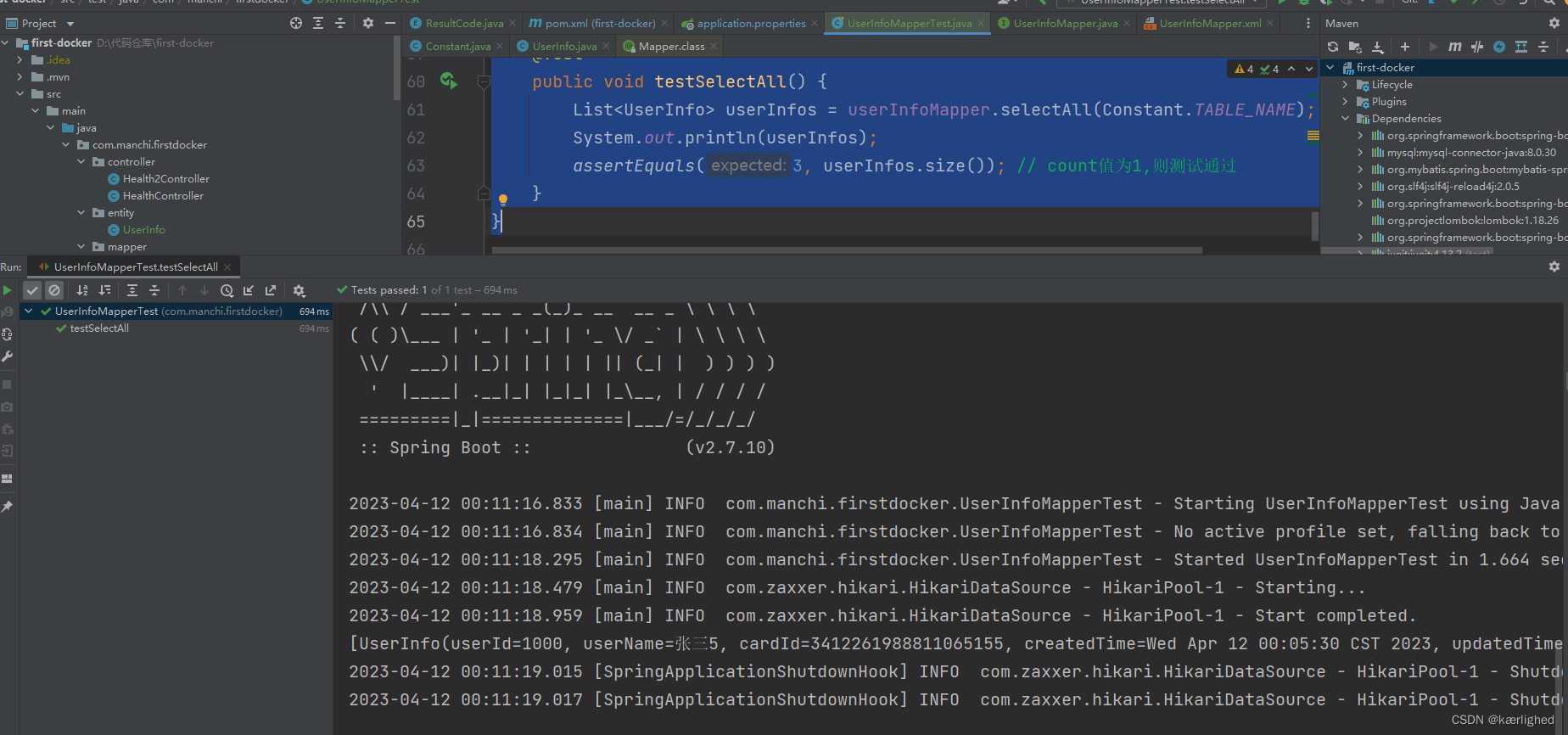
Task: Toggle layout icon in Run sidebar
Action: pos(8,479)
